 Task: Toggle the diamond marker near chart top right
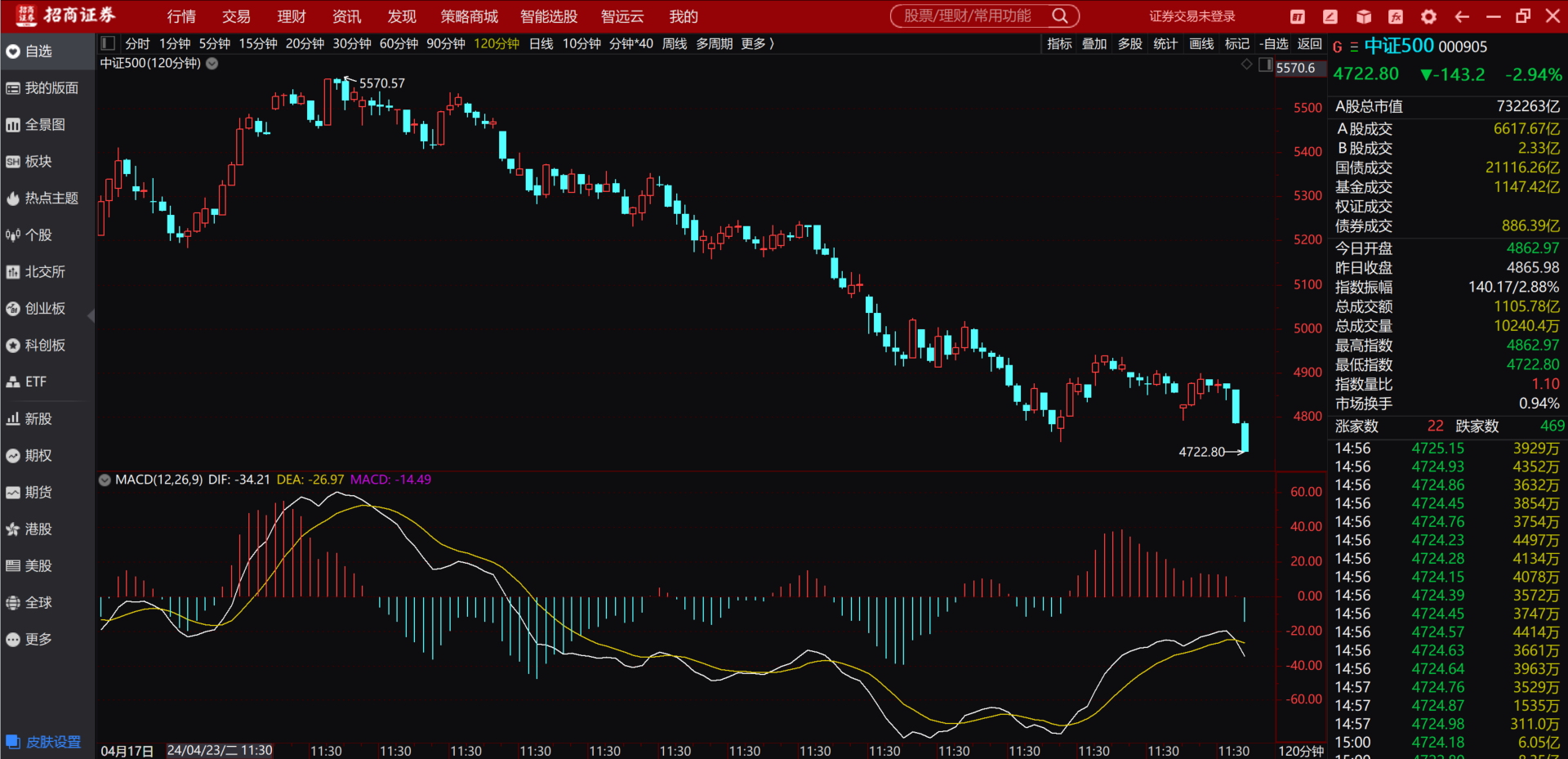pos(1246,64)
